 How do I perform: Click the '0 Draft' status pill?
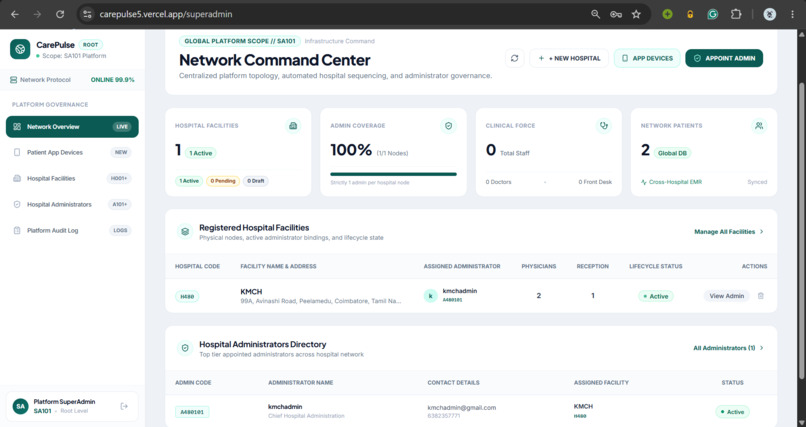tap(255, 181)
